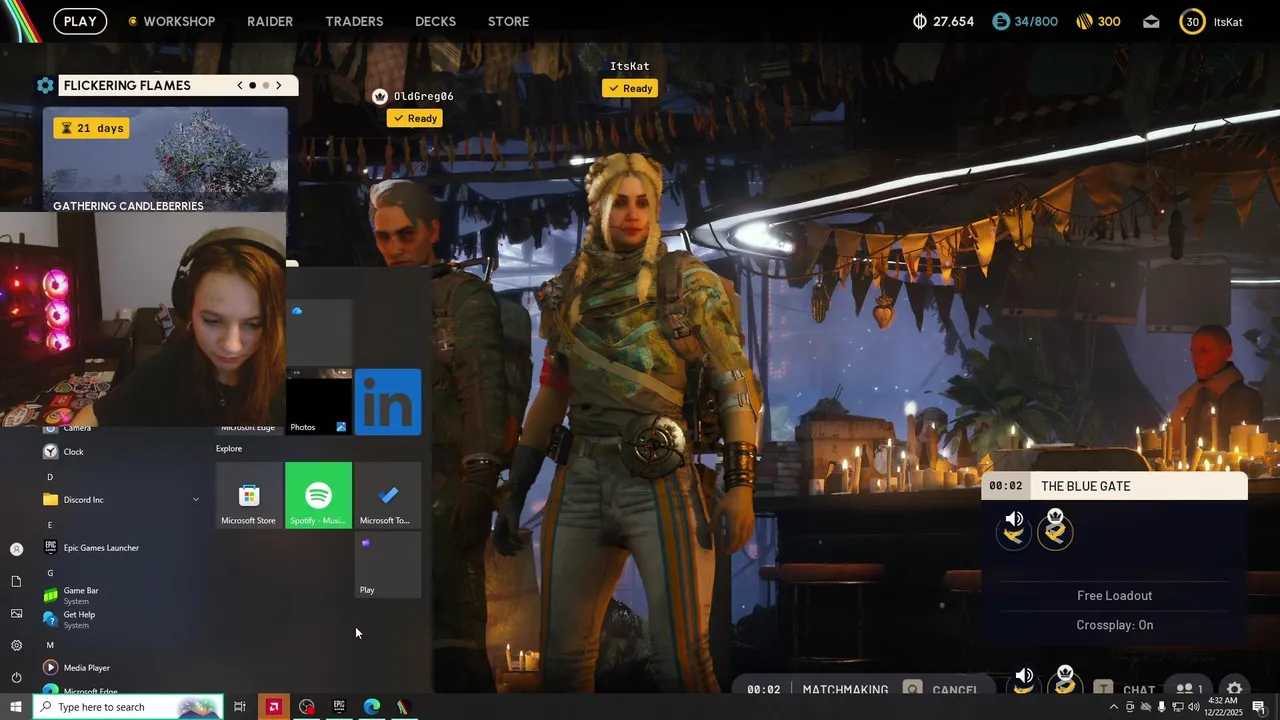Open the Photos tile

(x=318, y=402)
